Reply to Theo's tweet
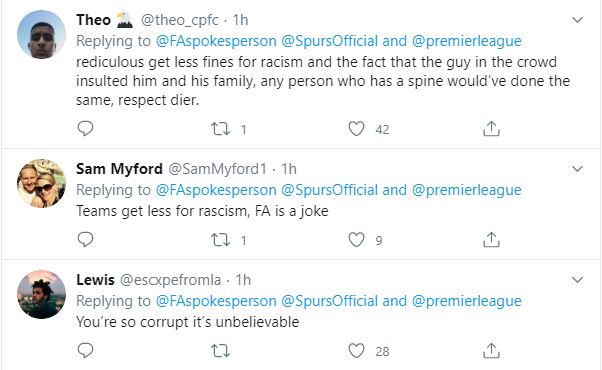602x370 pixels. pyautogui.click(x=85, y=129)
